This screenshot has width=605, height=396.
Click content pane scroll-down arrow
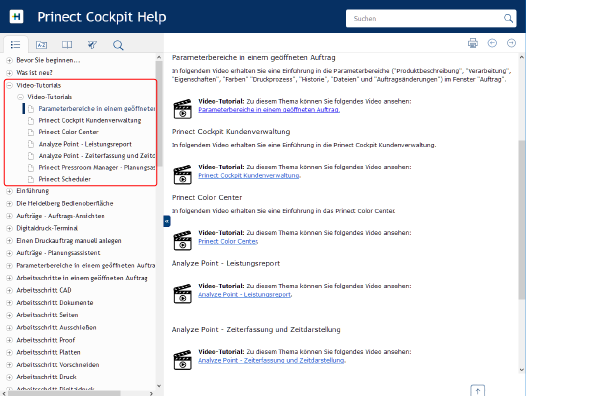522,370
